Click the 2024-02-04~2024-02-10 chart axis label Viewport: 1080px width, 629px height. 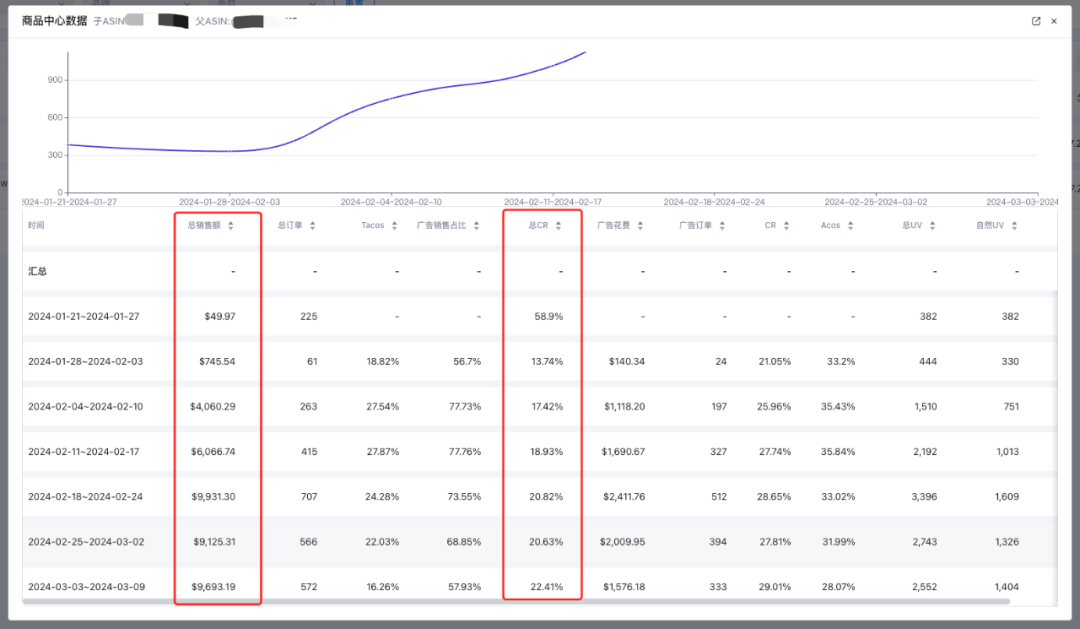(x=390, y=202)
